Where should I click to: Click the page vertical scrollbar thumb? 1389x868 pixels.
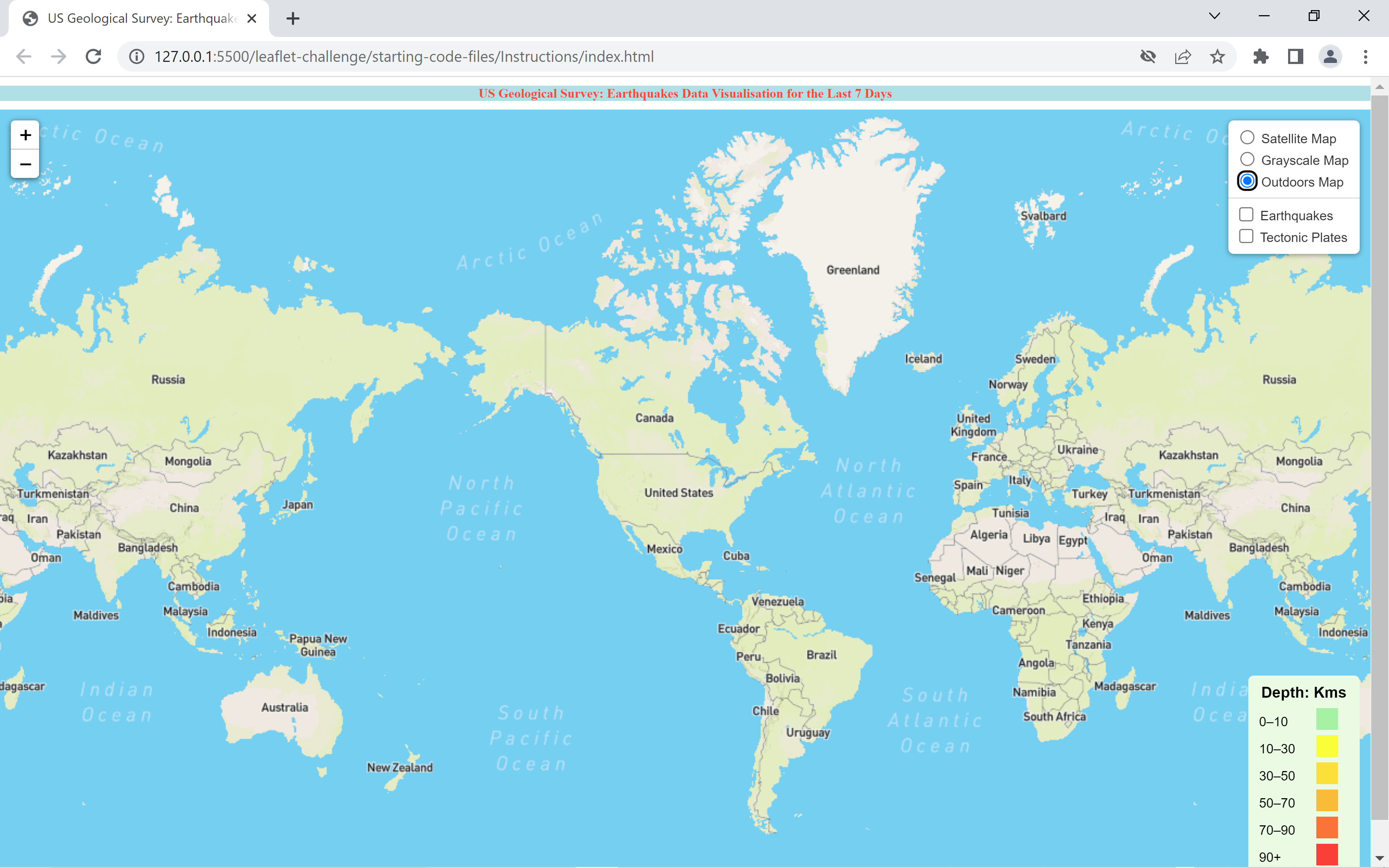(x=1380, y=458)
